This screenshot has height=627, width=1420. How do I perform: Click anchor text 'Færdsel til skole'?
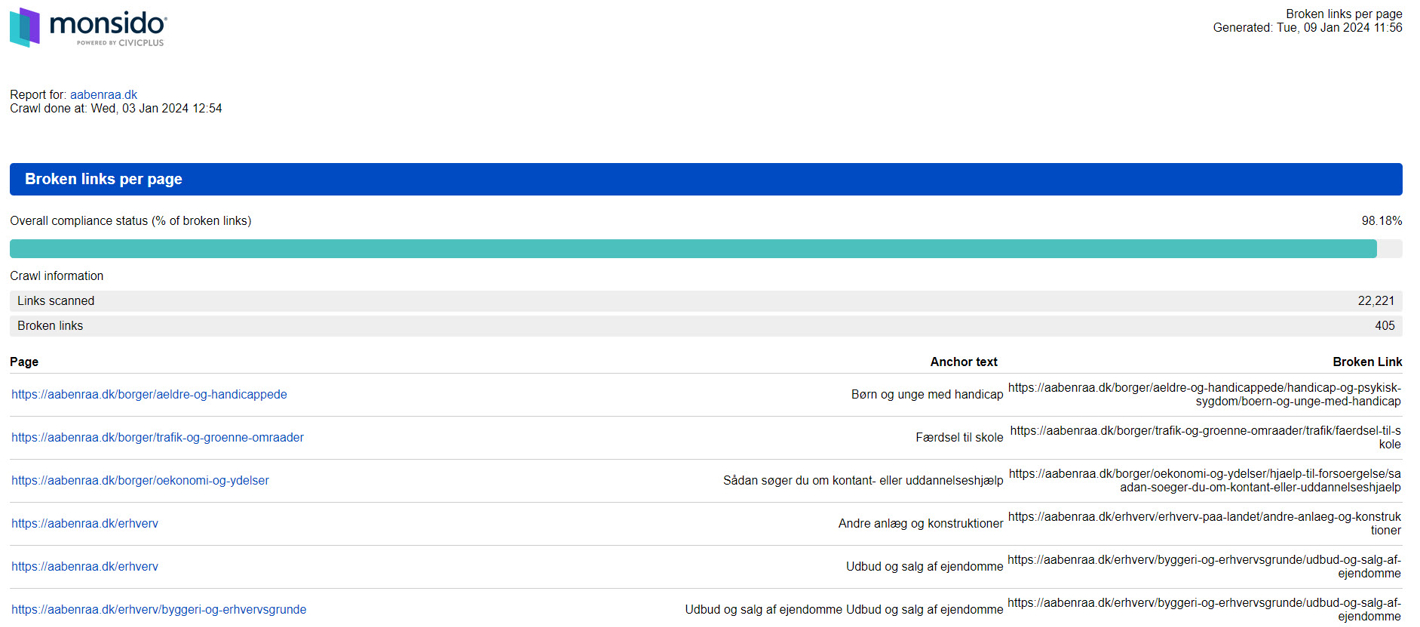coord(958,438)
